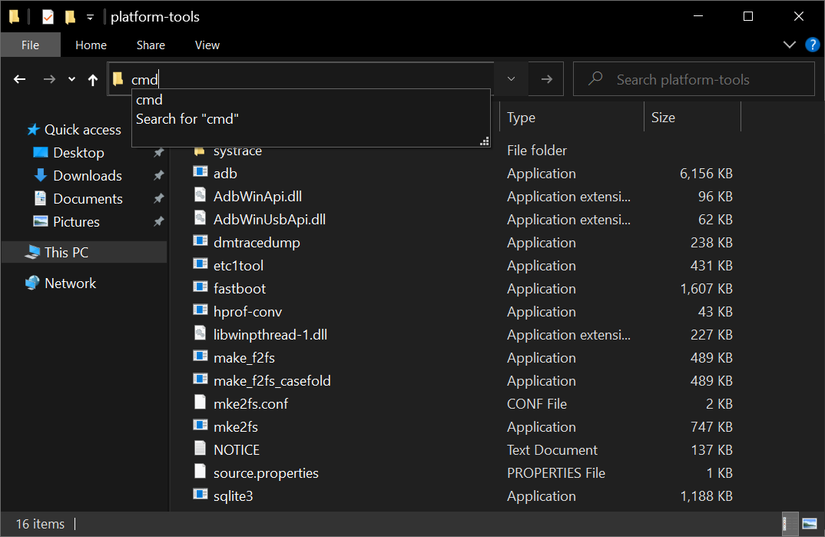
Task: Expand the ribbon chevron
Action: (790, 45)
